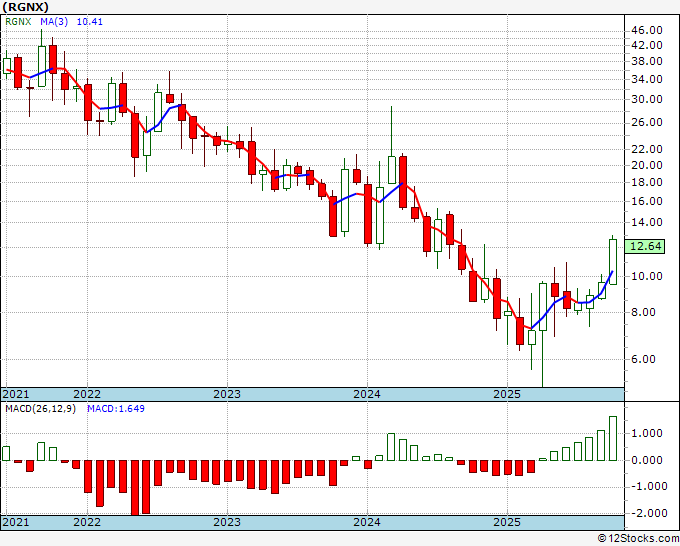Screen dimensions: 680x546
Task: Click the 18.00 price axis label
Action: pos(647,182)
